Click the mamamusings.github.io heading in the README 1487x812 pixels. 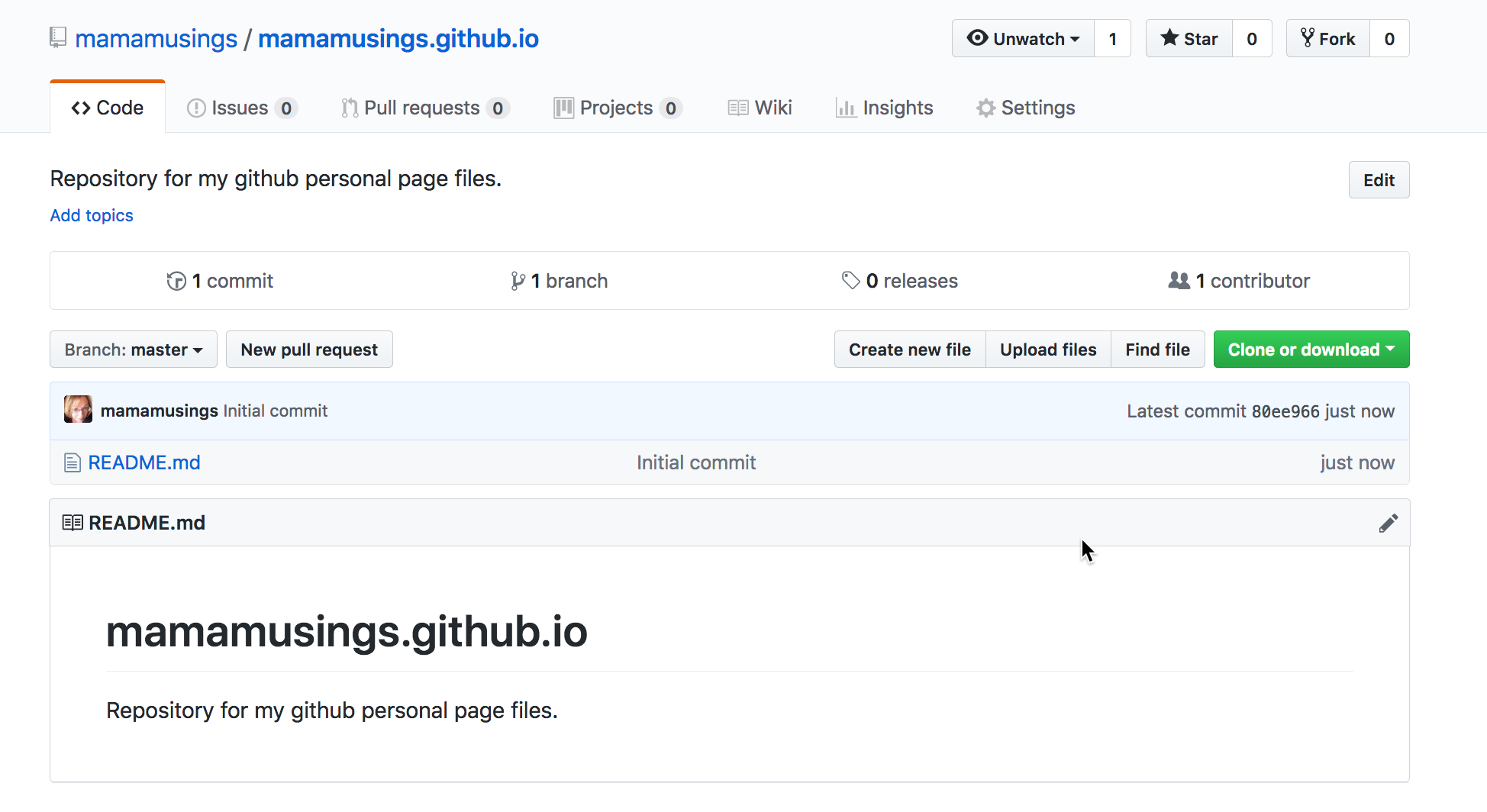click(x=347, y=632)
